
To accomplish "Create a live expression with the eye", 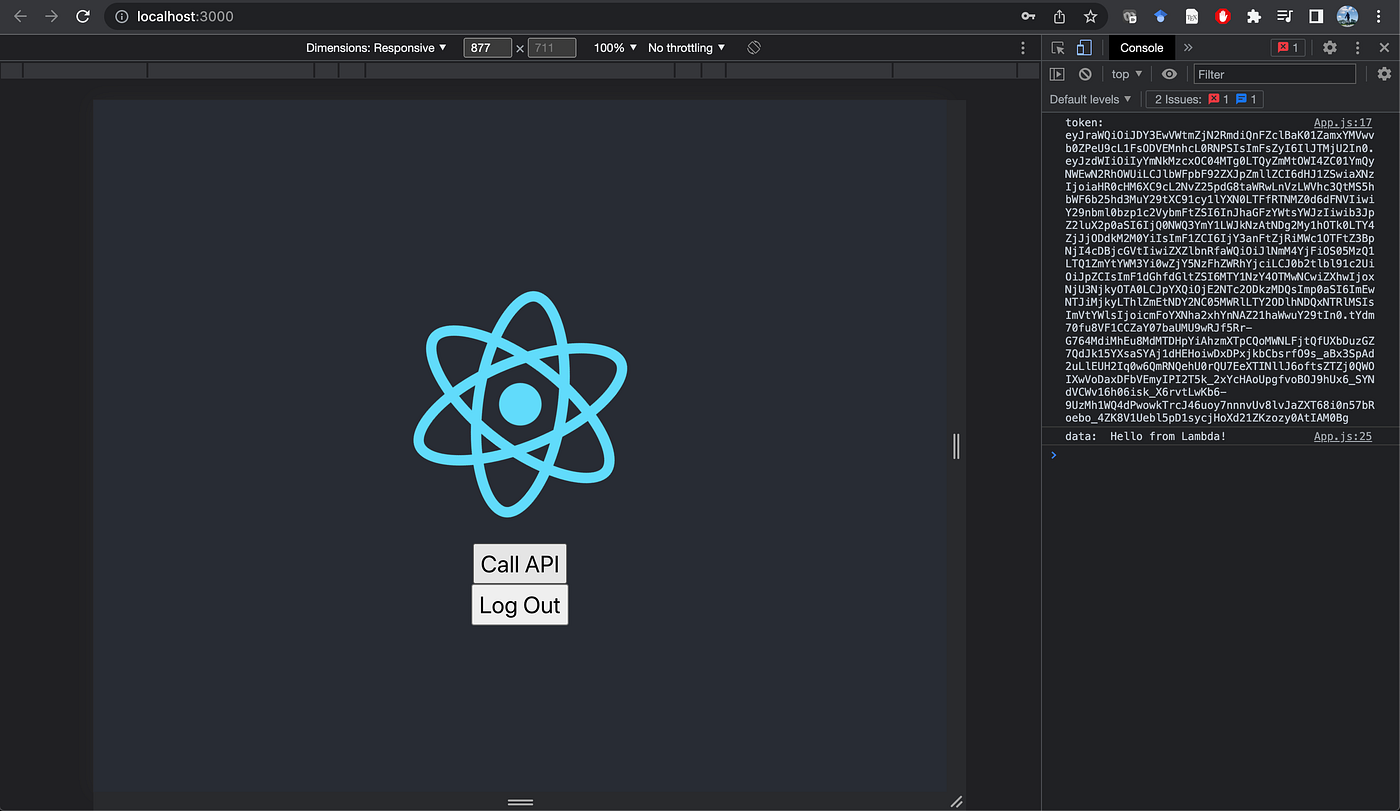I will (x=1169, y=74).
